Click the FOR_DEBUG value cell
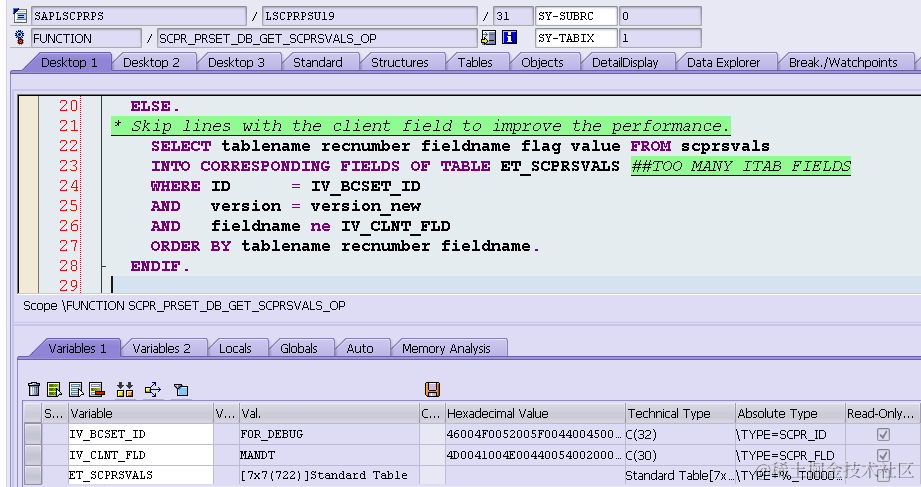Viewport: 921px width, 487px height. (329, 434)
